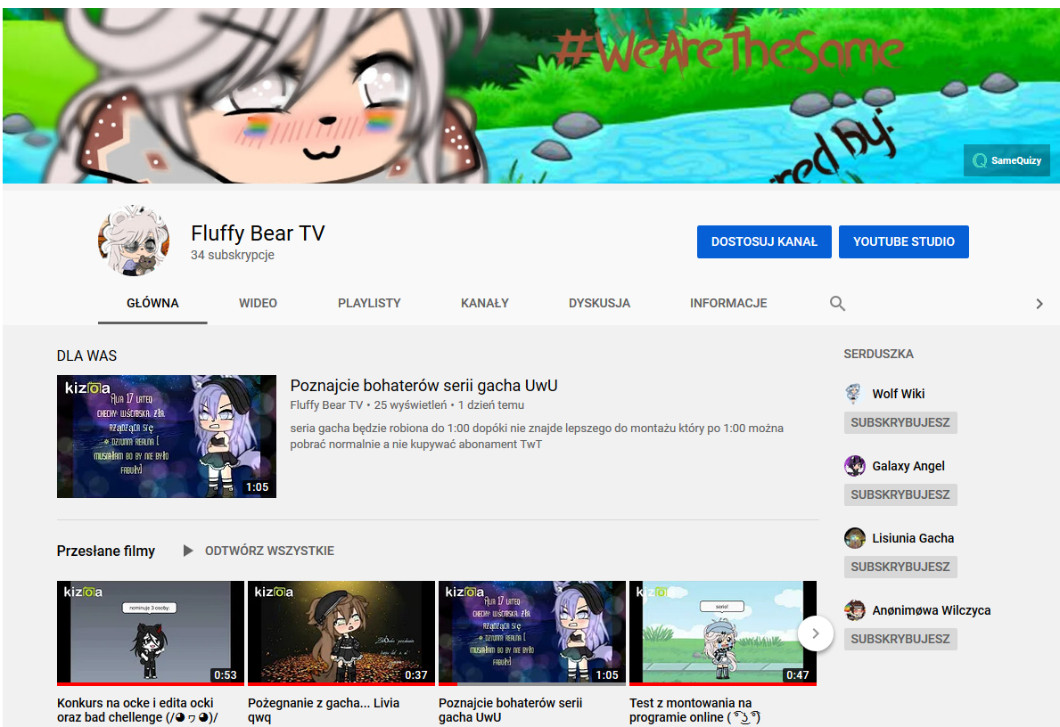The width and height of the screenshot is (1060, 727).
Task: Toggle Galaxy Angel Subskrybujesz button
Action: (900, 494)
